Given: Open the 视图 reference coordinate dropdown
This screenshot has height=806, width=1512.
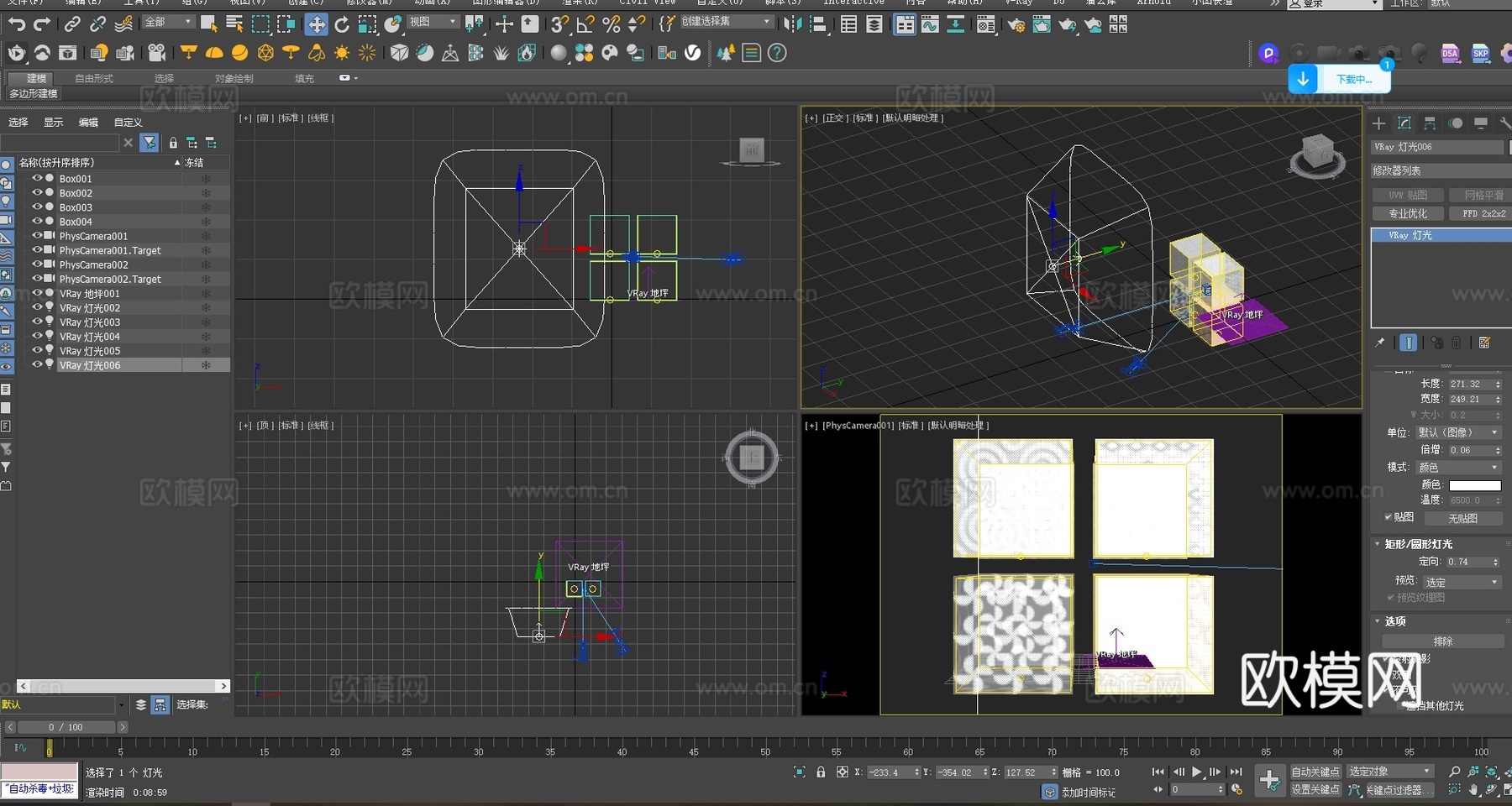Looking at the screenshot, I should [x=433, y=22].
